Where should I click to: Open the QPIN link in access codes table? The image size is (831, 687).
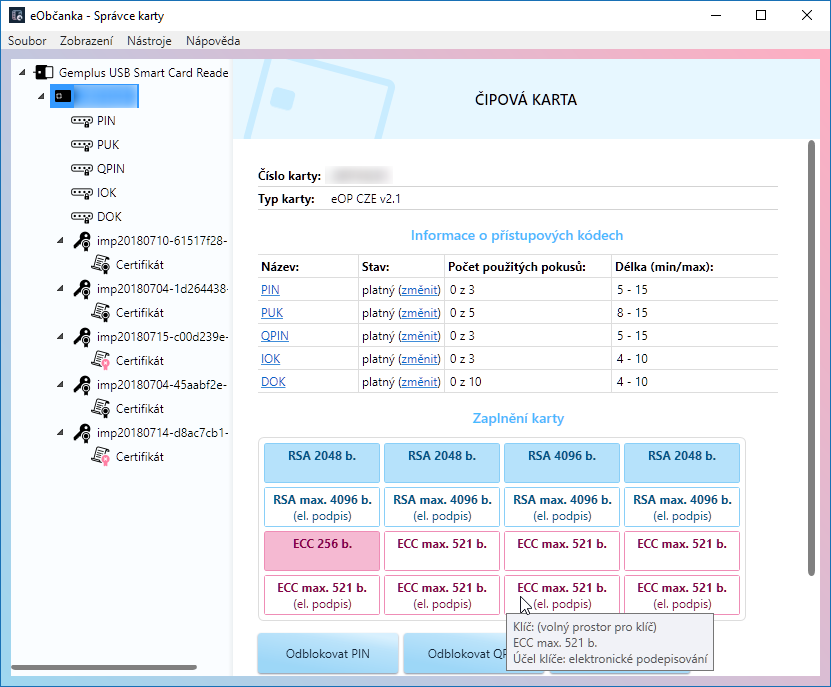pos(275,336)
